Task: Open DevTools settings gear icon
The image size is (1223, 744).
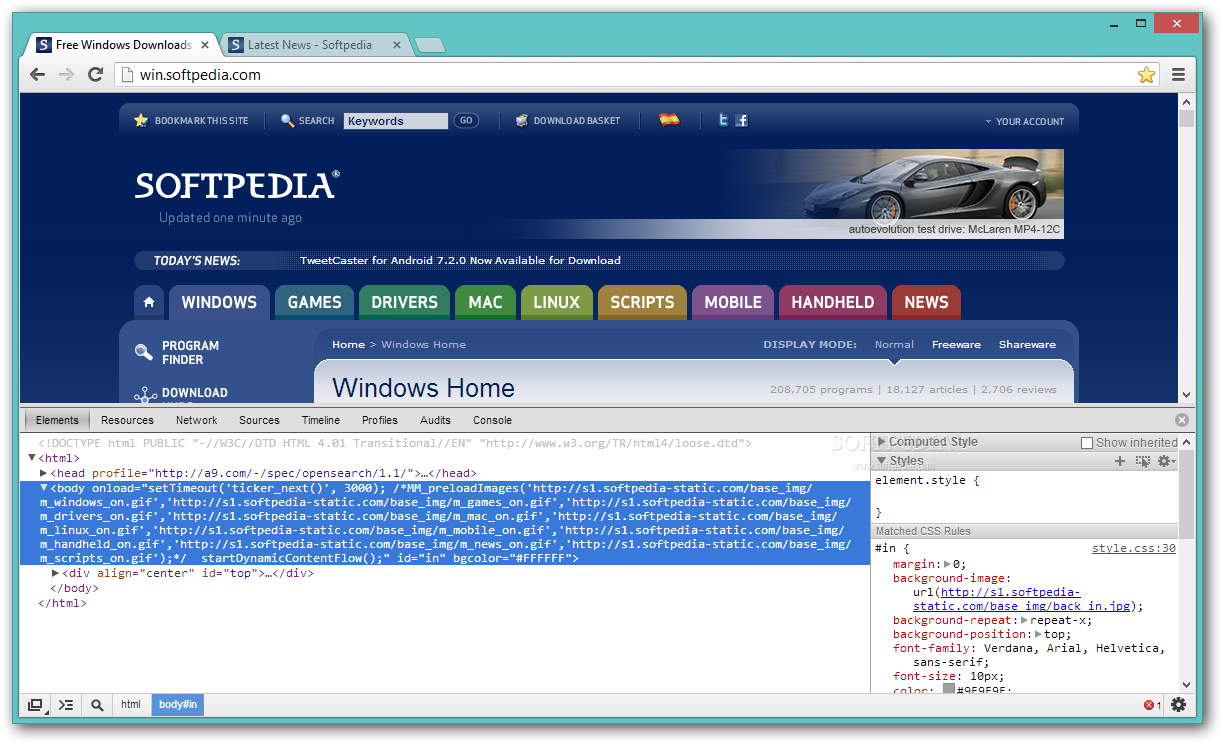Action: [1179, 705]
